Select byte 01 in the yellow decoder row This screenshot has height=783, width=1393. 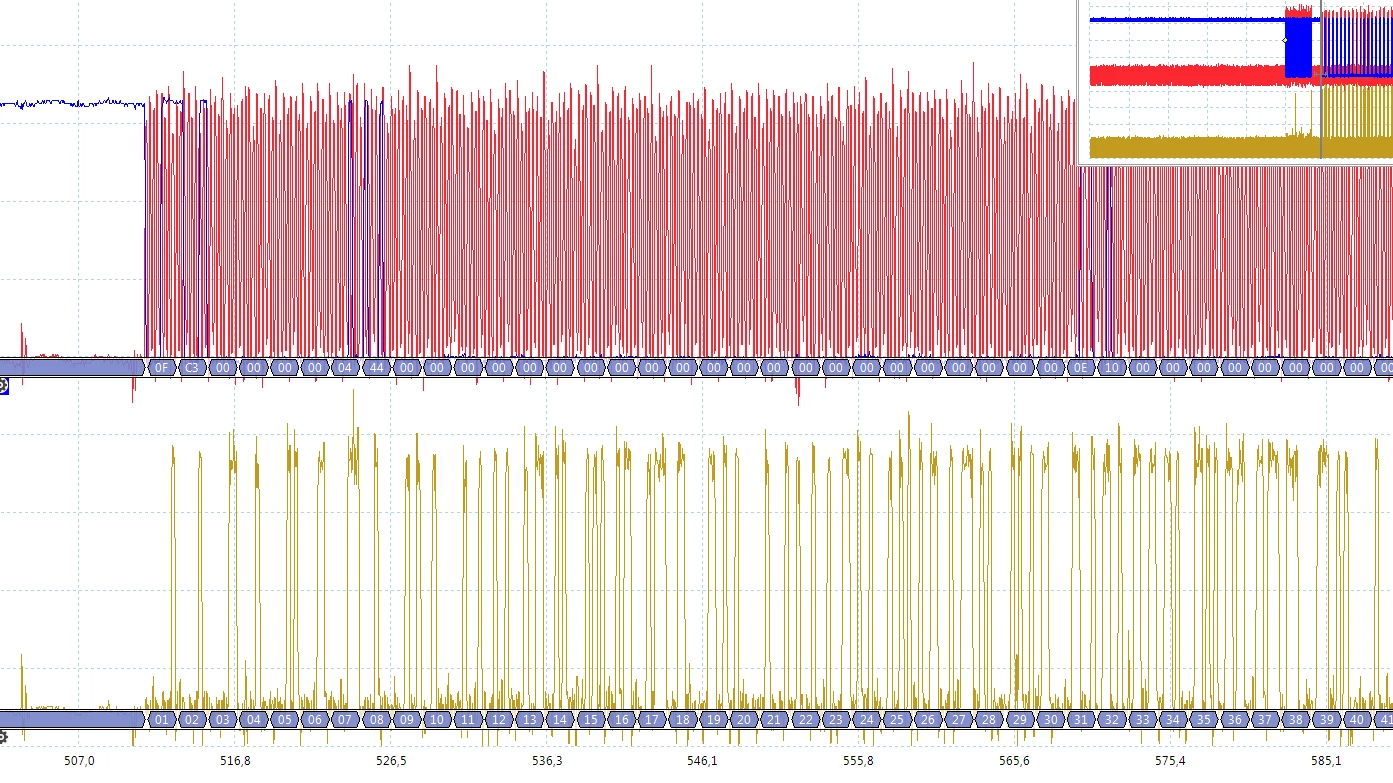click(162, 719)
